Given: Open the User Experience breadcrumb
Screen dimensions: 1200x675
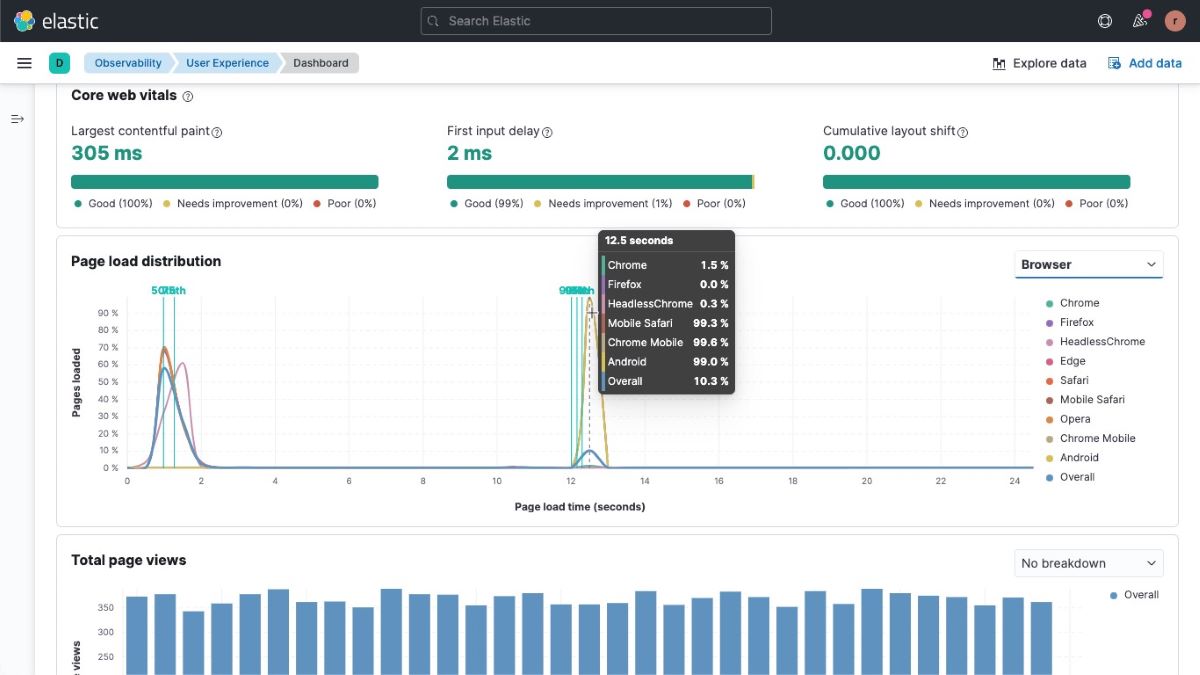Looking at the screenshot, I should (x=226, y=62).
